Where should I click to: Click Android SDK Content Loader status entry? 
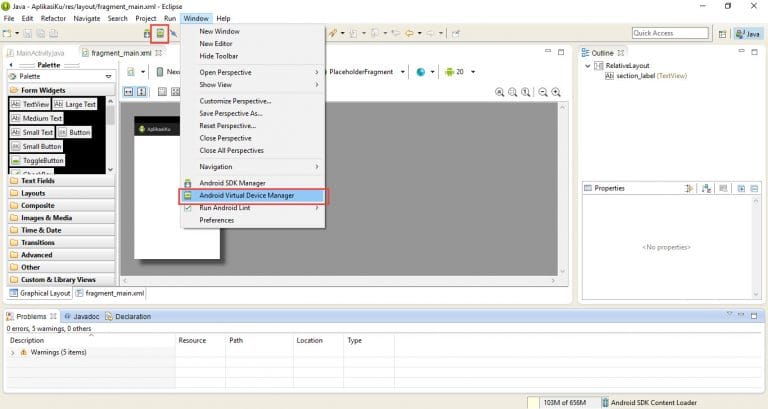pos(648,403)
